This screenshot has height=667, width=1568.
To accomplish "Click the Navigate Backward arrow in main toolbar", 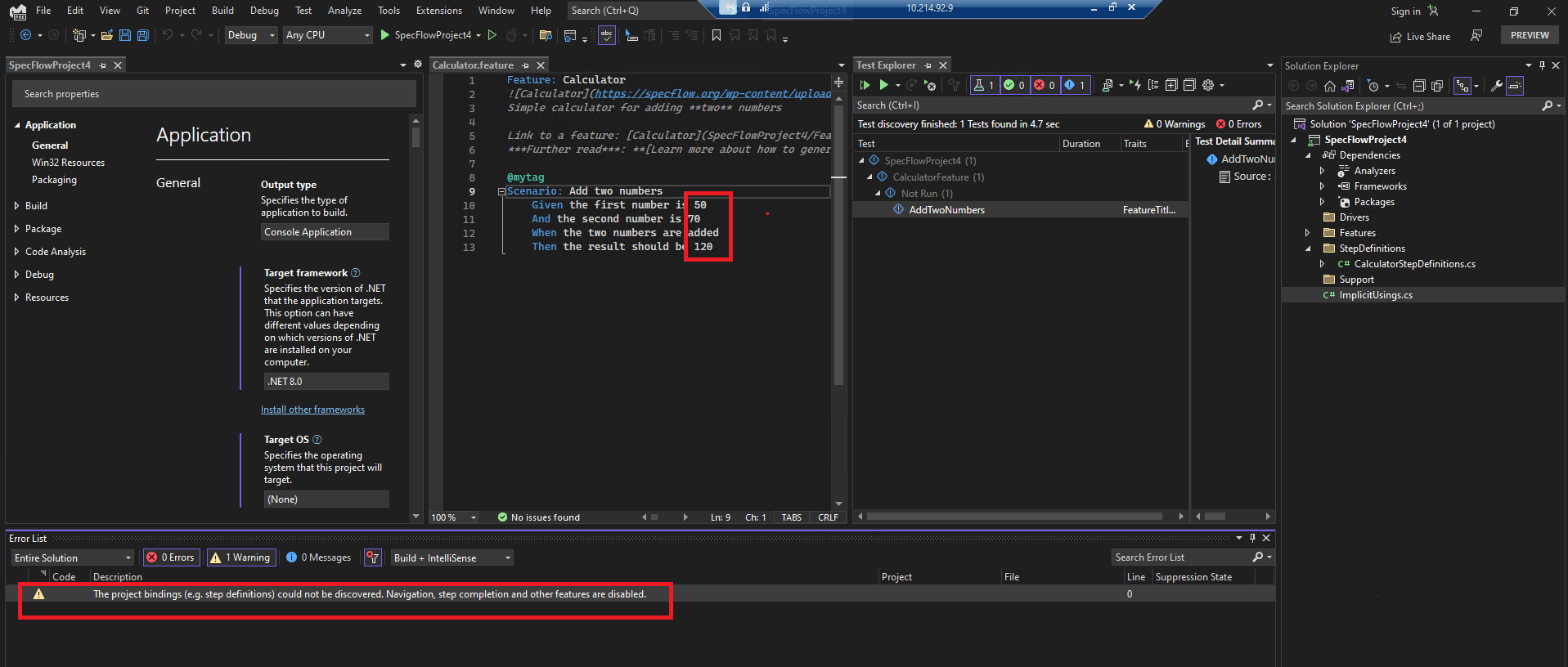I will tap(25, 35).
